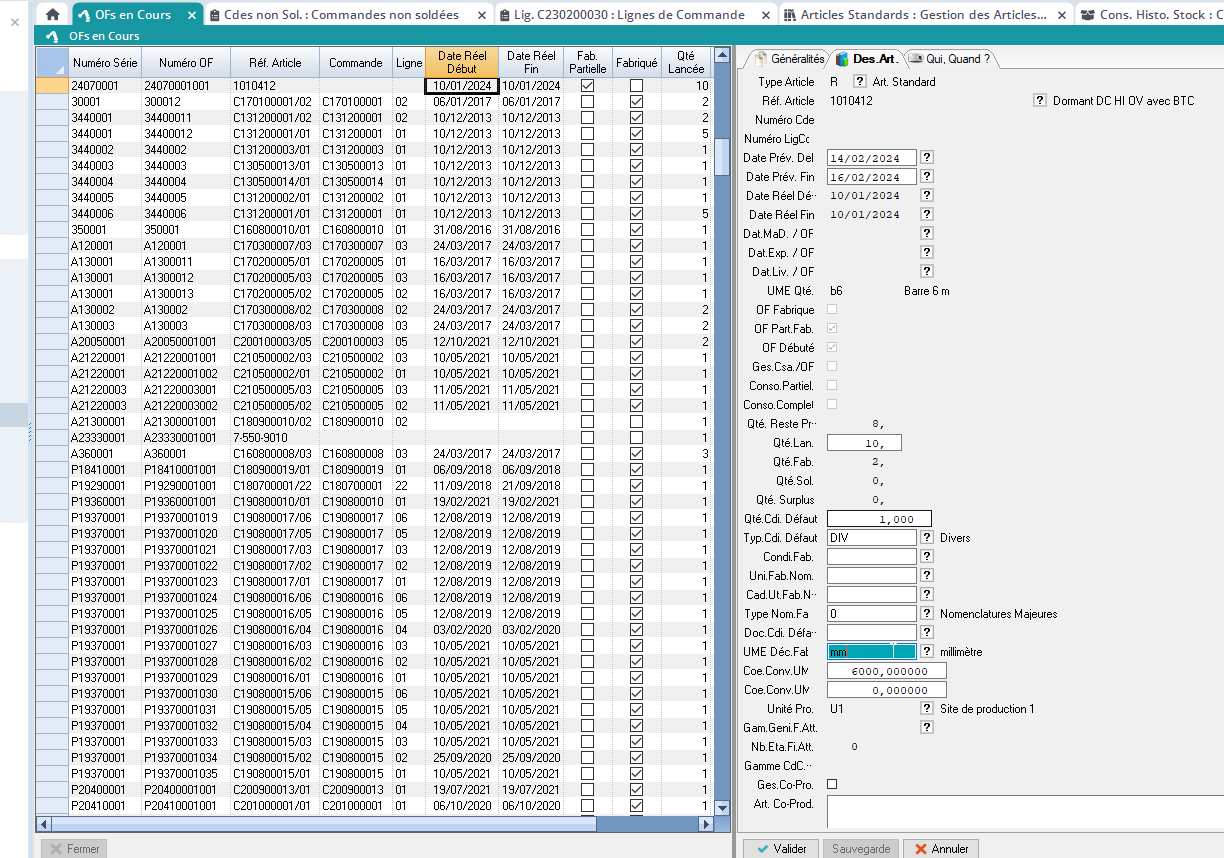Click lookup icon beside Dat.Liv. / OF
Viewport: 1224px width, 858px height.
click(927, 272)
